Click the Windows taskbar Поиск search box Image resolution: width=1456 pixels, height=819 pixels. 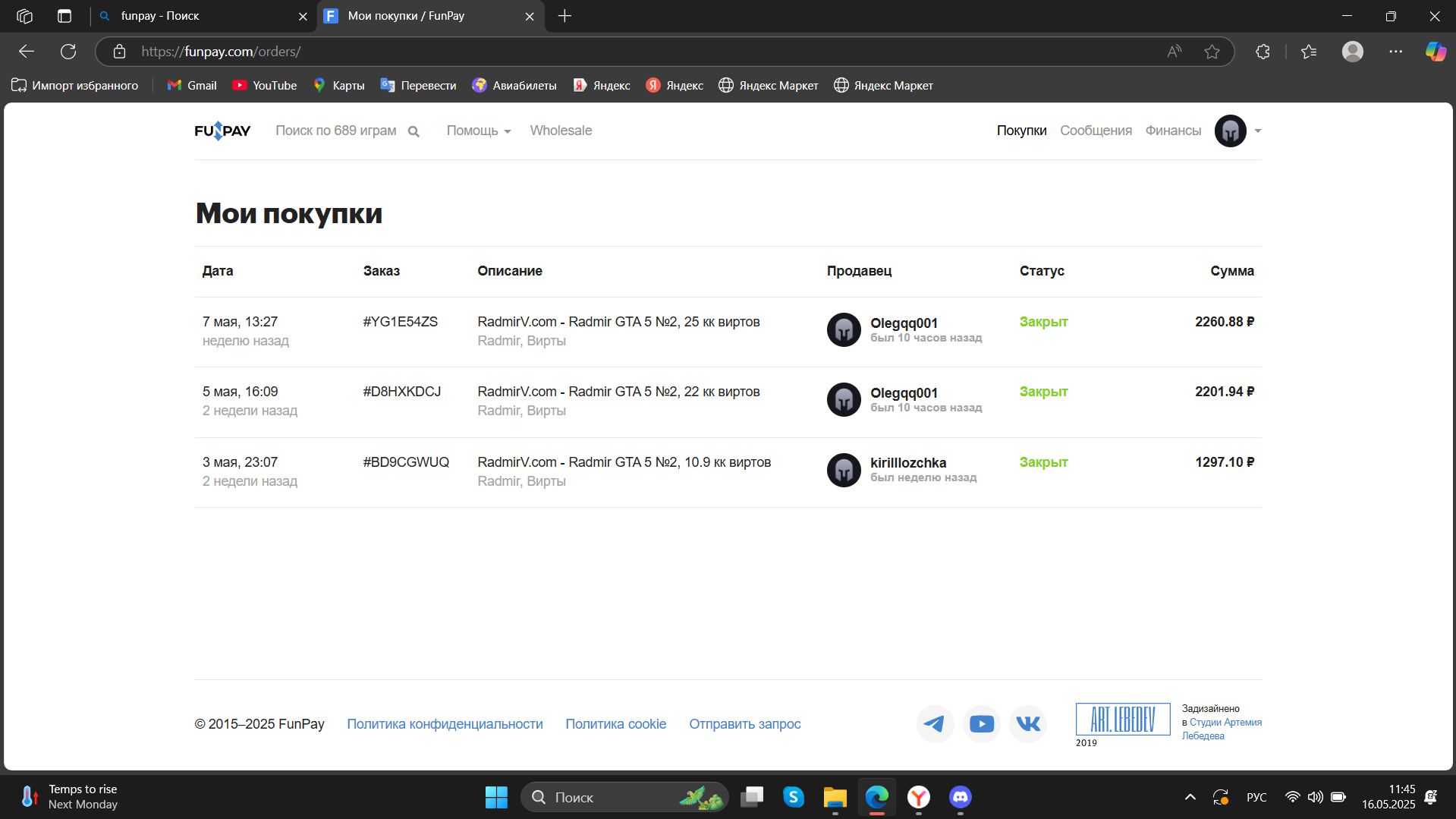click(624, 797)
